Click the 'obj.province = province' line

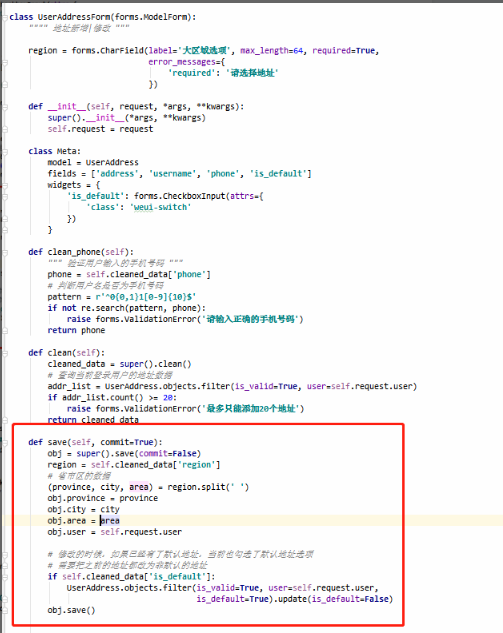coord(103,499)
